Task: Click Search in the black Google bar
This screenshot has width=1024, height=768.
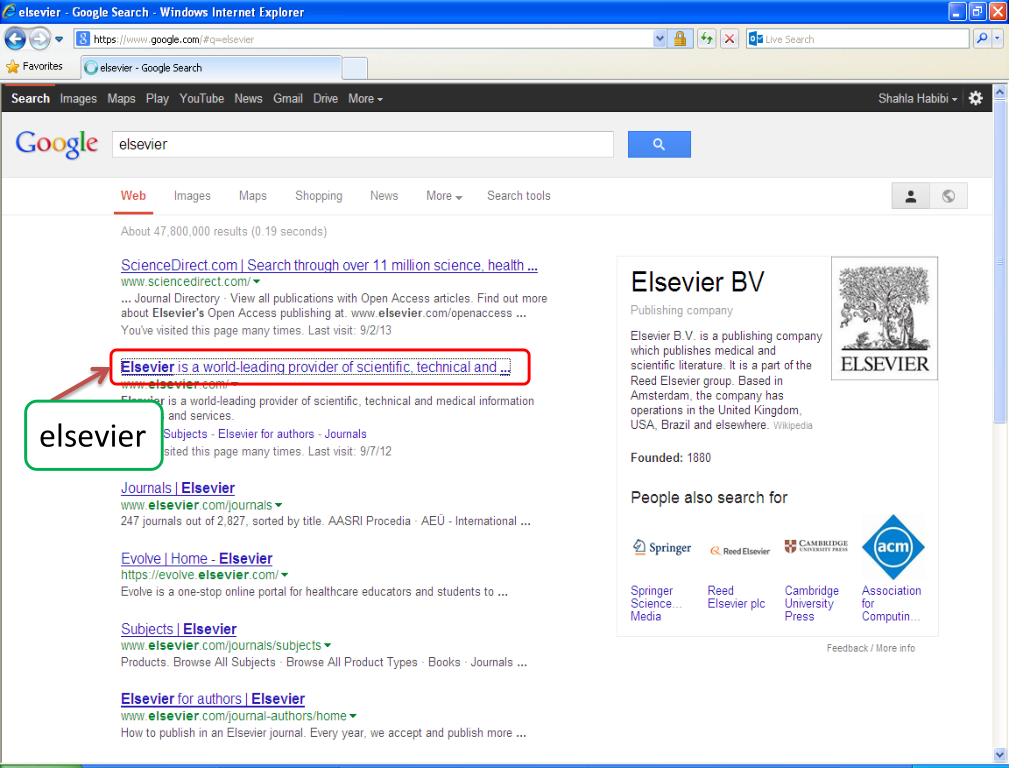Action: click(x=30, y=99)
